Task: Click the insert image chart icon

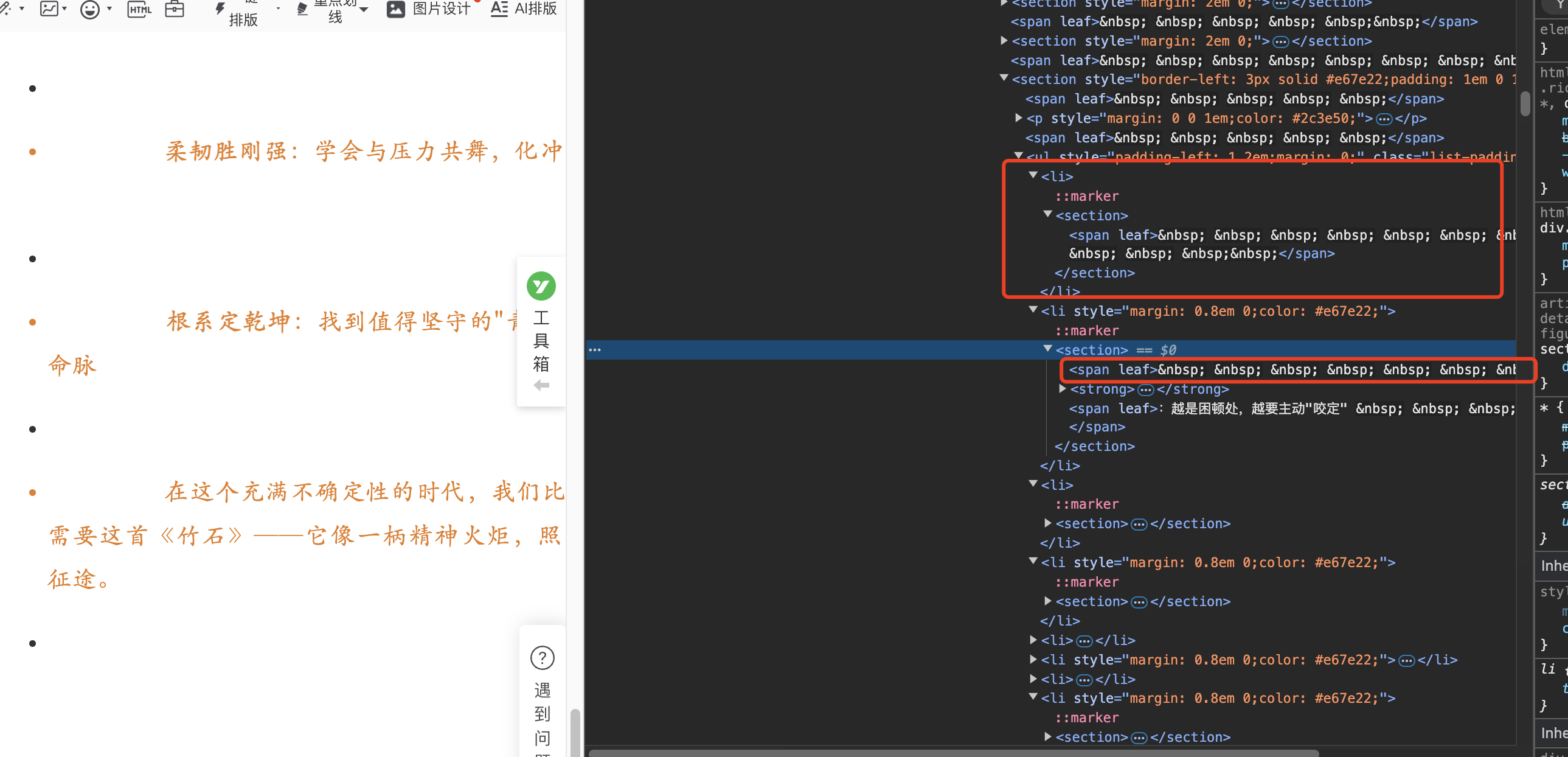Action: (49, 9)
